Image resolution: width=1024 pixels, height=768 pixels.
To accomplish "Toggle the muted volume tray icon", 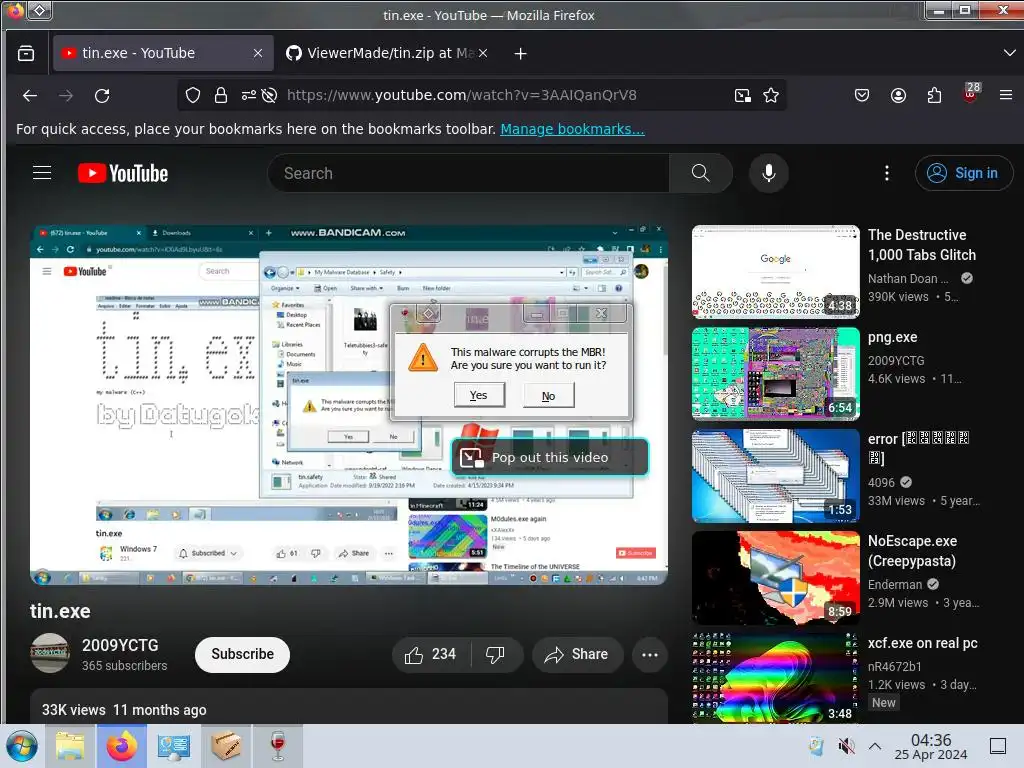I will tap(846, 746).
